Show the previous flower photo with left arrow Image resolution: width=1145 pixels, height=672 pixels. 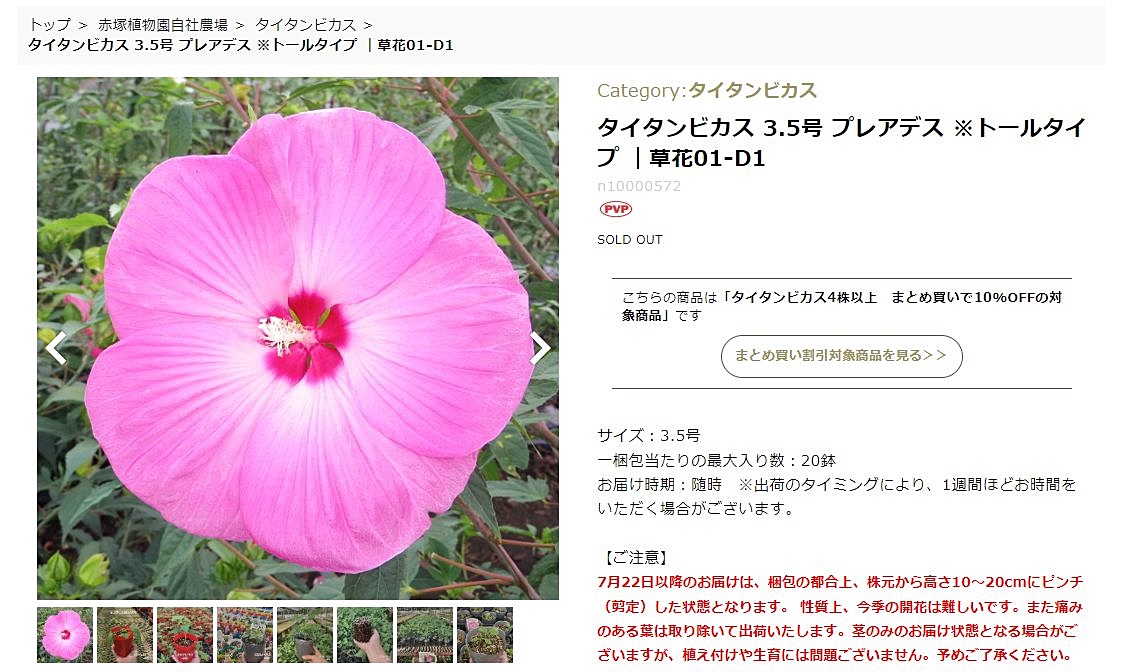point(56,348)
